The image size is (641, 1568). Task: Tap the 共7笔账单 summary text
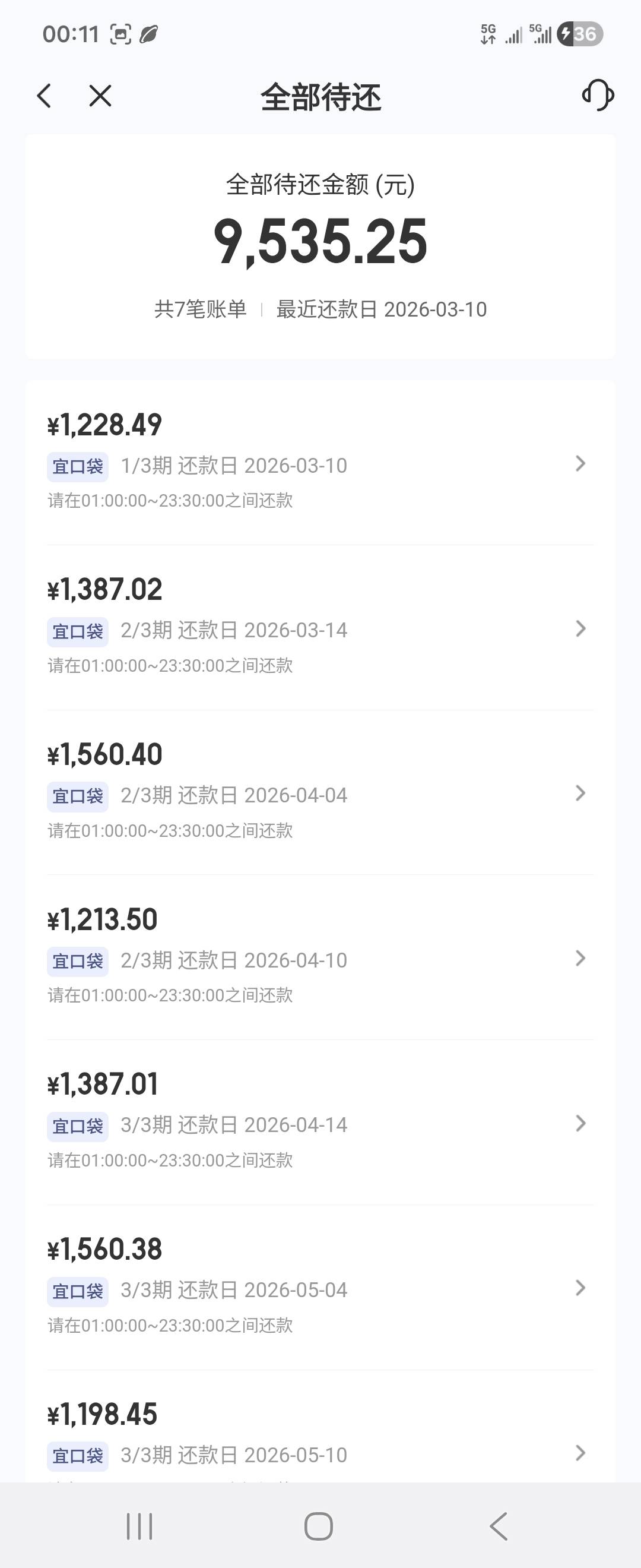coord(200,309)
